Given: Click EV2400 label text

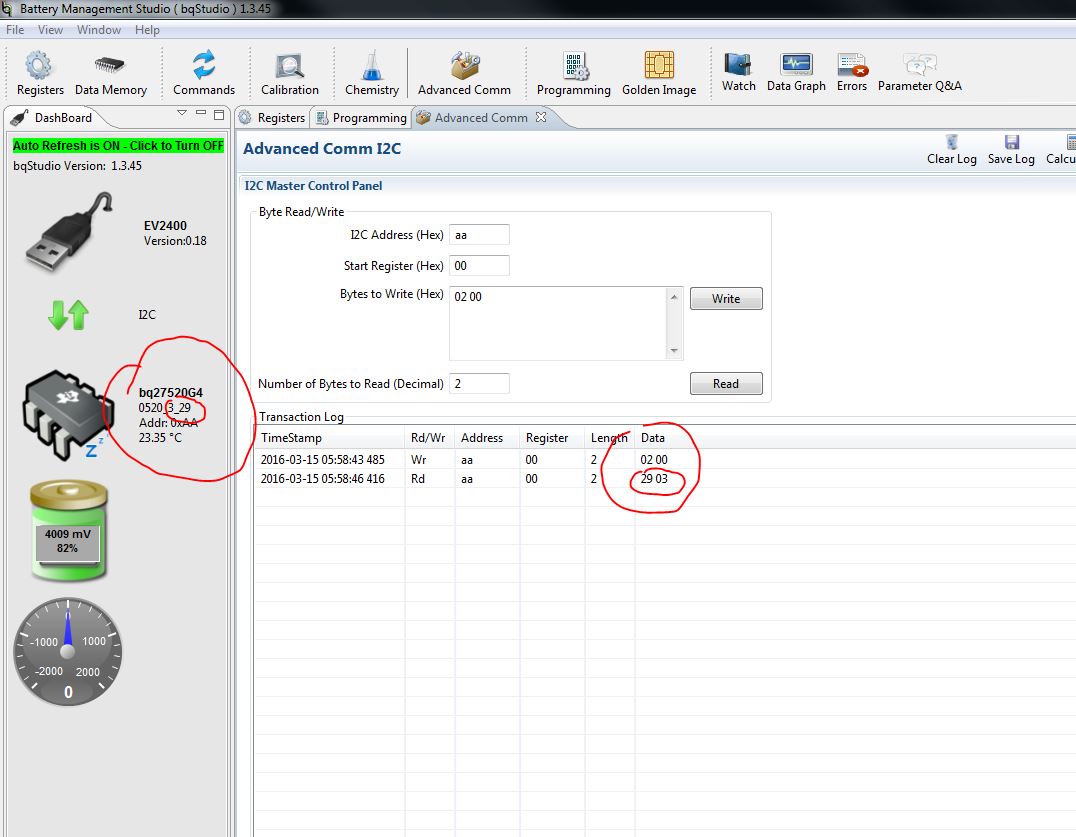Looking at the screenshot, I should [x=165, y=226].
